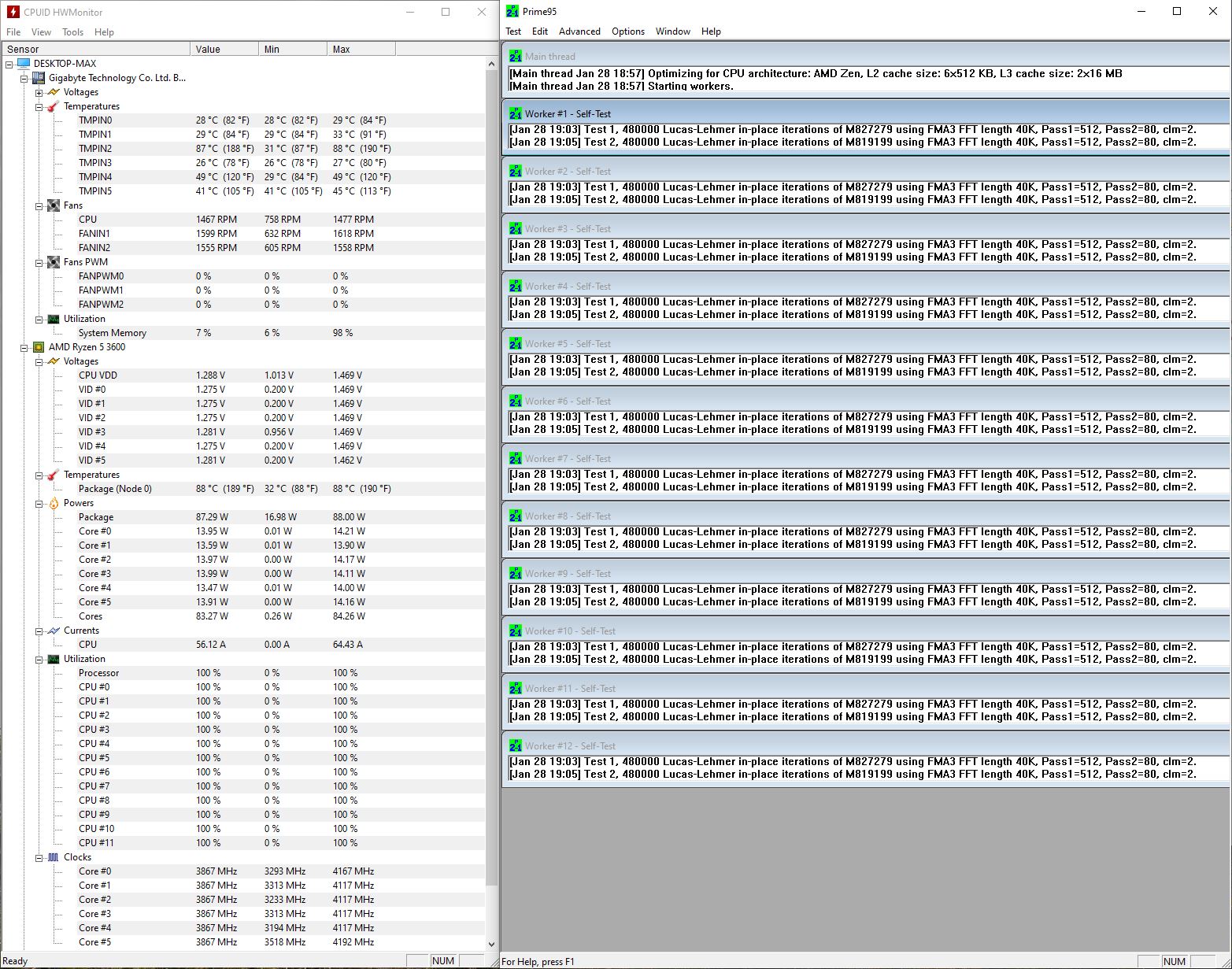Click HWMonitor scrollbar up arrow
Screen dimensions: 1232x969
(x=492, y=64)
